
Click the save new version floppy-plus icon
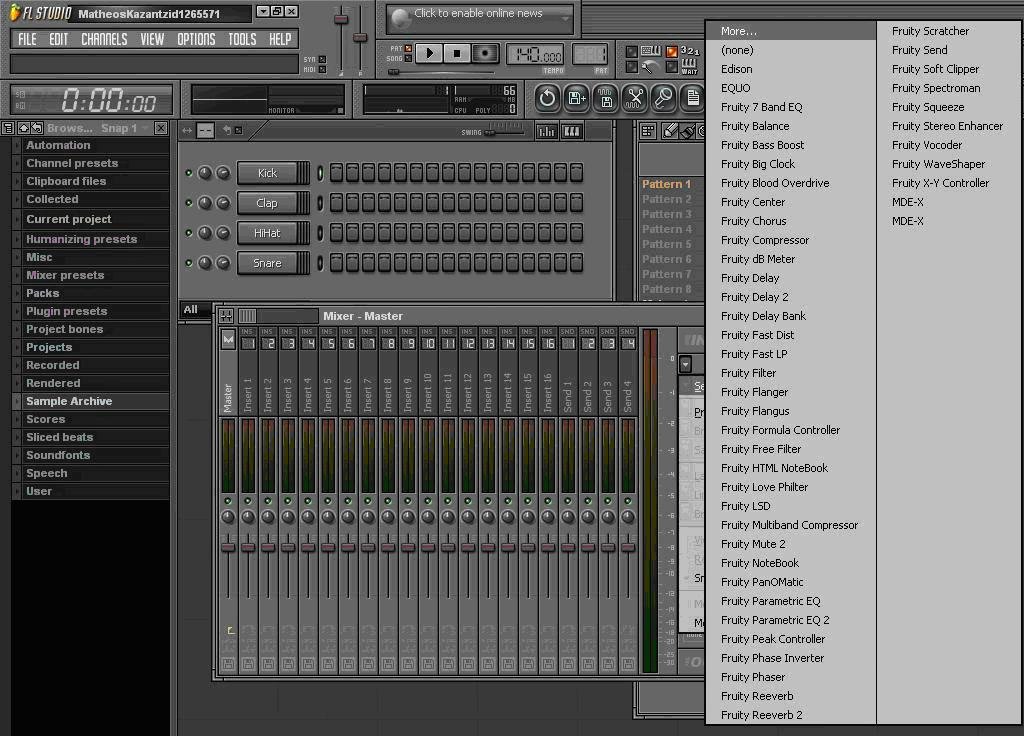click(x=577, y=99)
